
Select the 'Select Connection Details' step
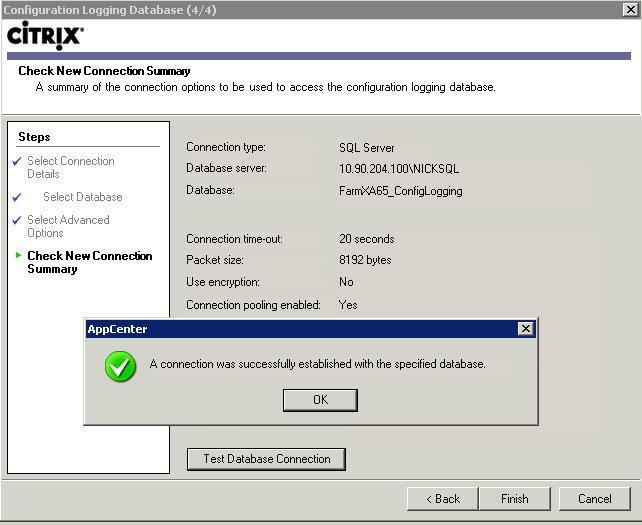point(70,167)
